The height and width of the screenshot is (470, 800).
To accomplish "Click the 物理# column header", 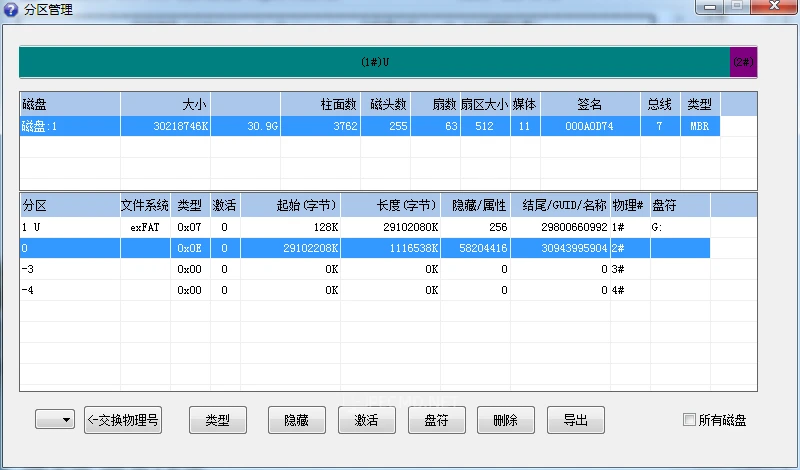I will point(630,205).
